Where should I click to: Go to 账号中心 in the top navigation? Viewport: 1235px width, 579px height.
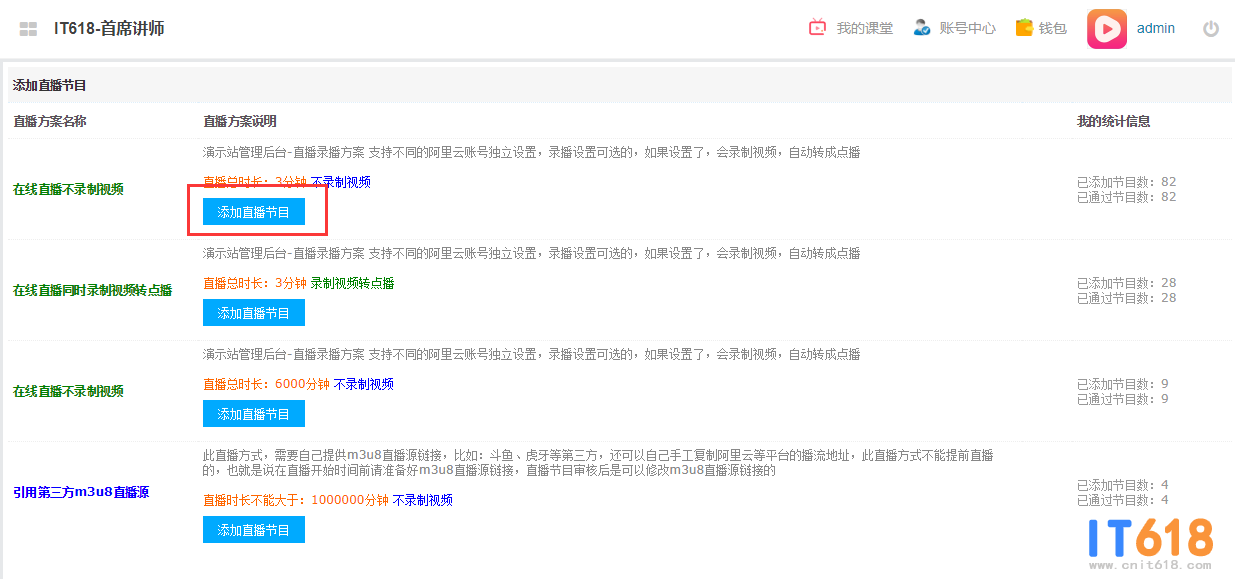pyautogui.click(x=967, y=29)
